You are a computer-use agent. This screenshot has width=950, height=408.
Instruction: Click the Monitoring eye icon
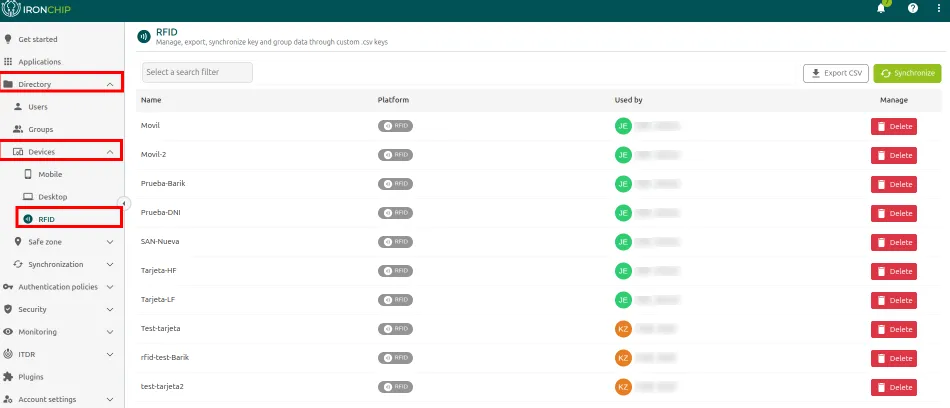tap(8, 332)
